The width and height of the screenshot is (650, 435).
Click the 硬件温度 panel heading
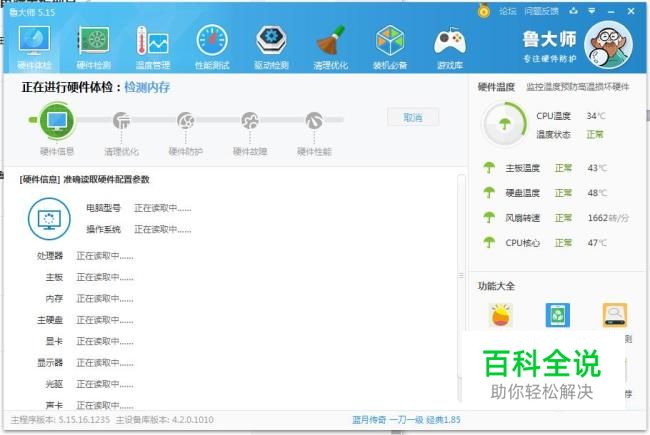coord(496,87)
